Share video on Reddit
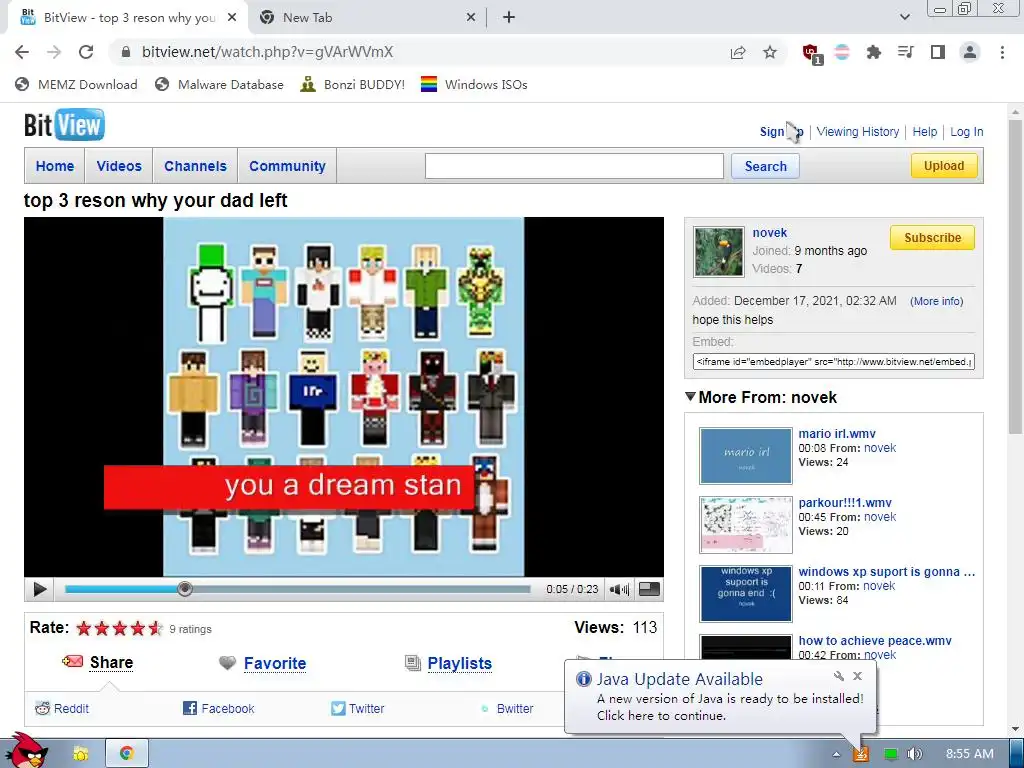 point(62,709)
